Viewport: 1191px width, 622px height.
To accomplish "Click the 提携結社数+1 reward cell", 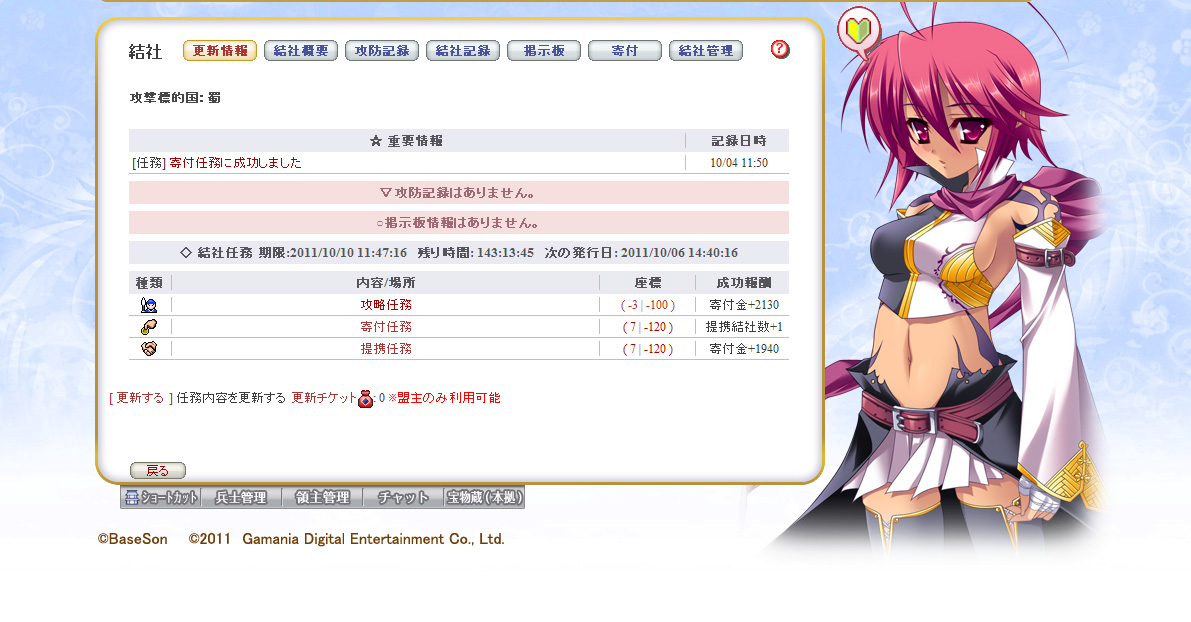I will click(x=744, y=327).
